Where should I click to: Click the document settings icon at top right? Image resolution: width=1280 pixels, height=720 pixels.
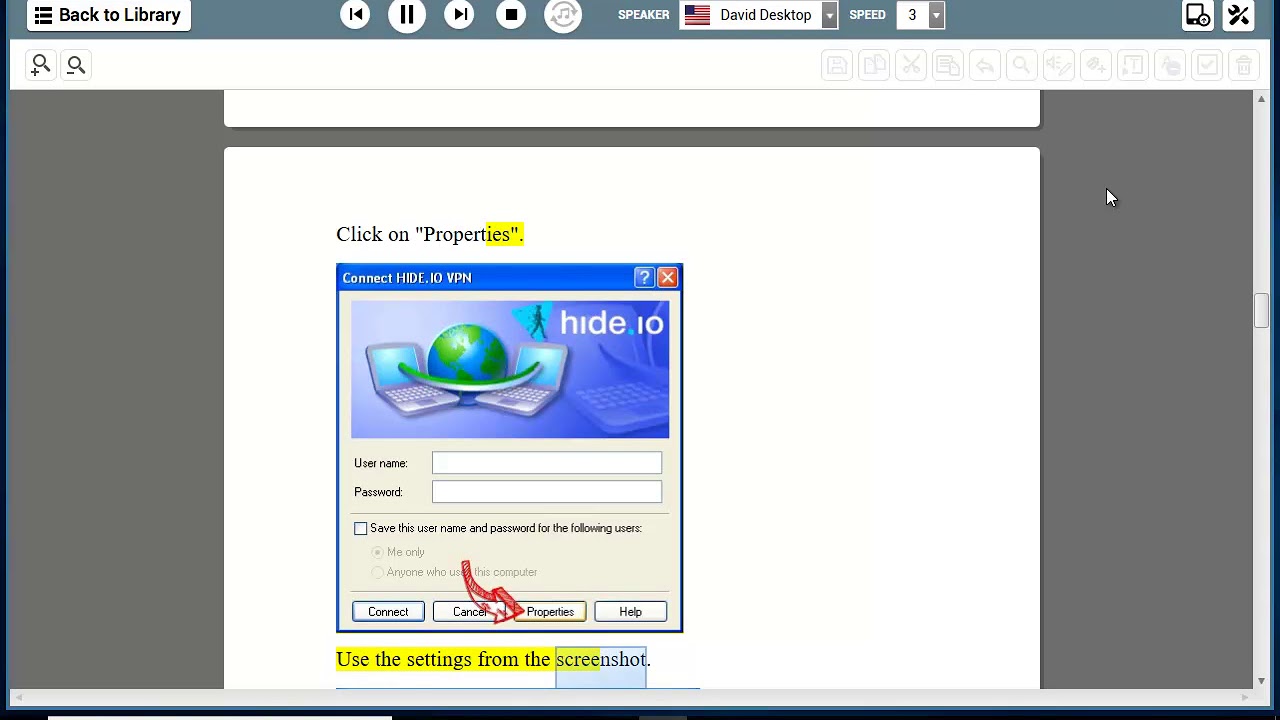click(1197, 15)
